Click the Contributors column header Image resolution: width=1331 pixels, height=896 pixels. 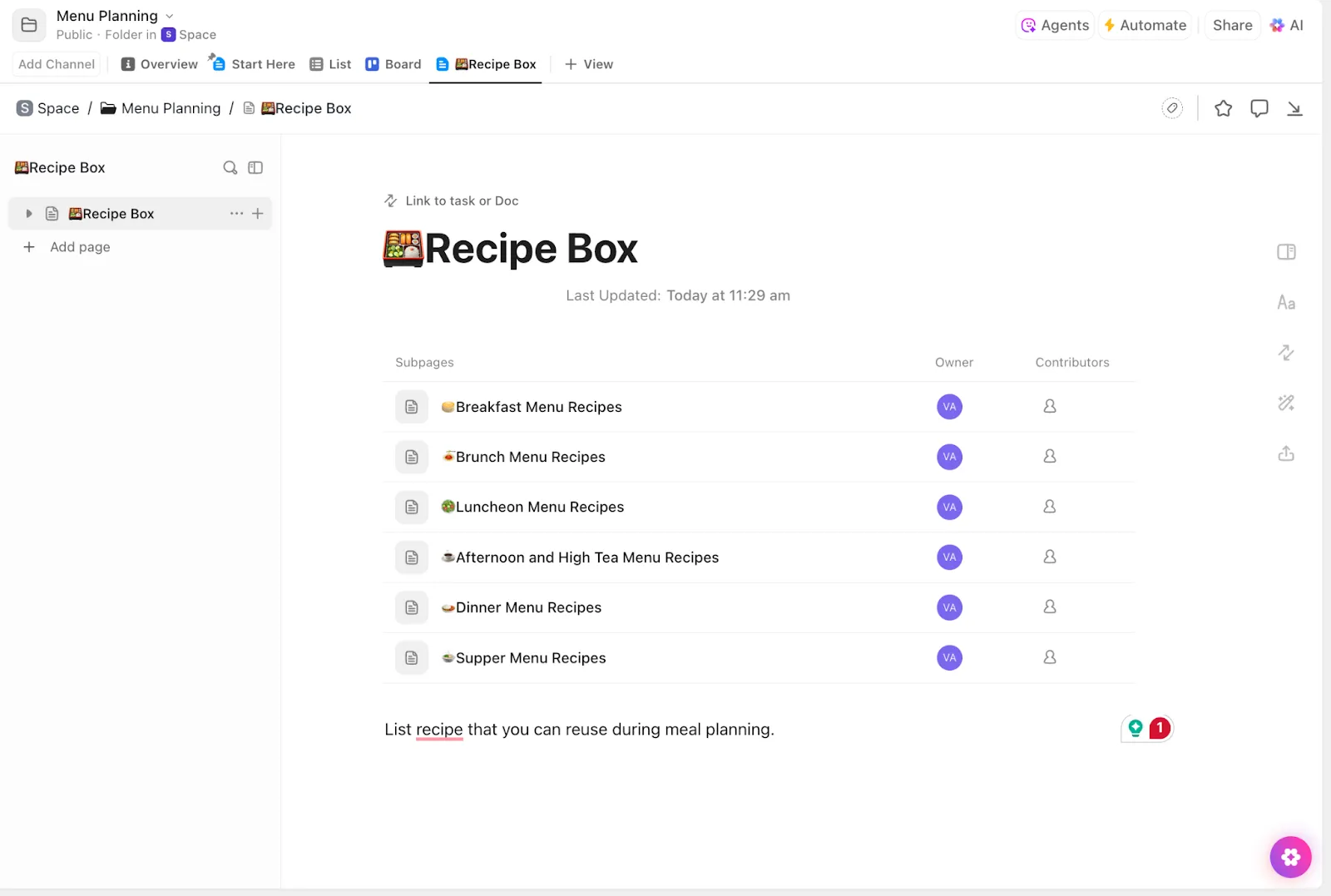click(x=1072, y=363)
